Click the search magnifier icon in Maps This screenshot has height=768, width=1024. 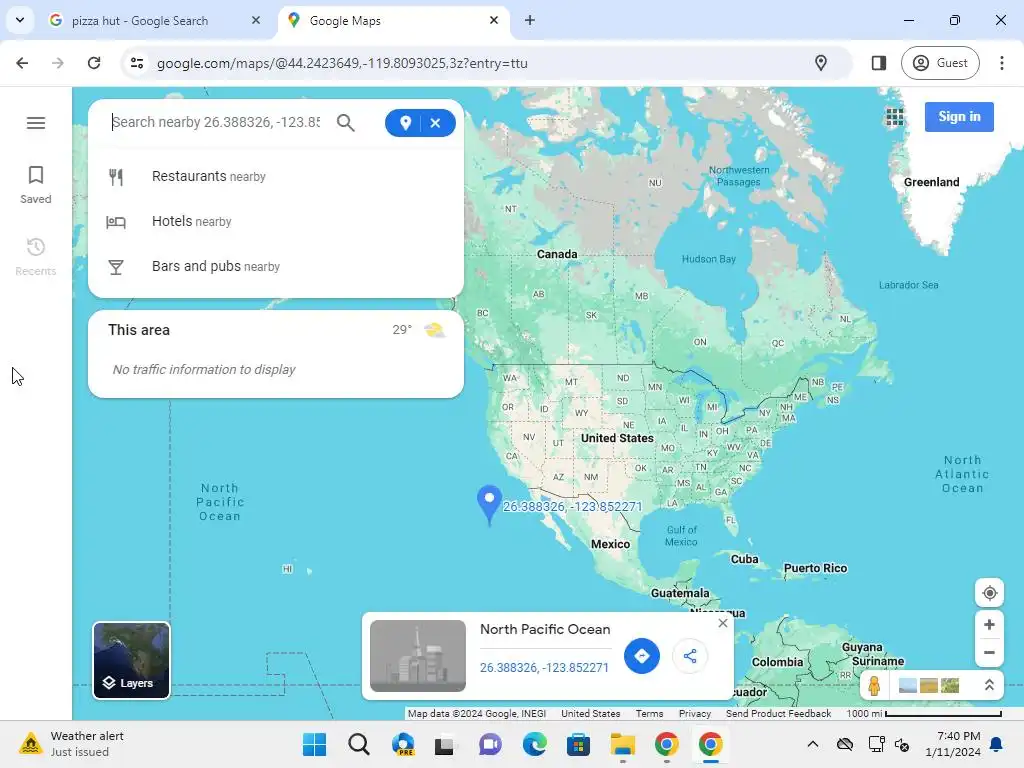(x=345, y=123)
